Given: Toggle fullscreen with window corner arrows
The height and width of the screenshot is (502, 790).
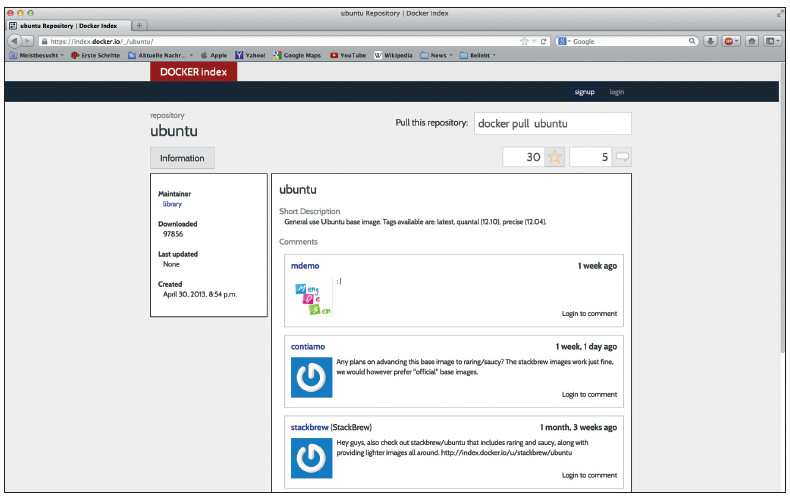Looking at the screenshot, I should point(780,14).
